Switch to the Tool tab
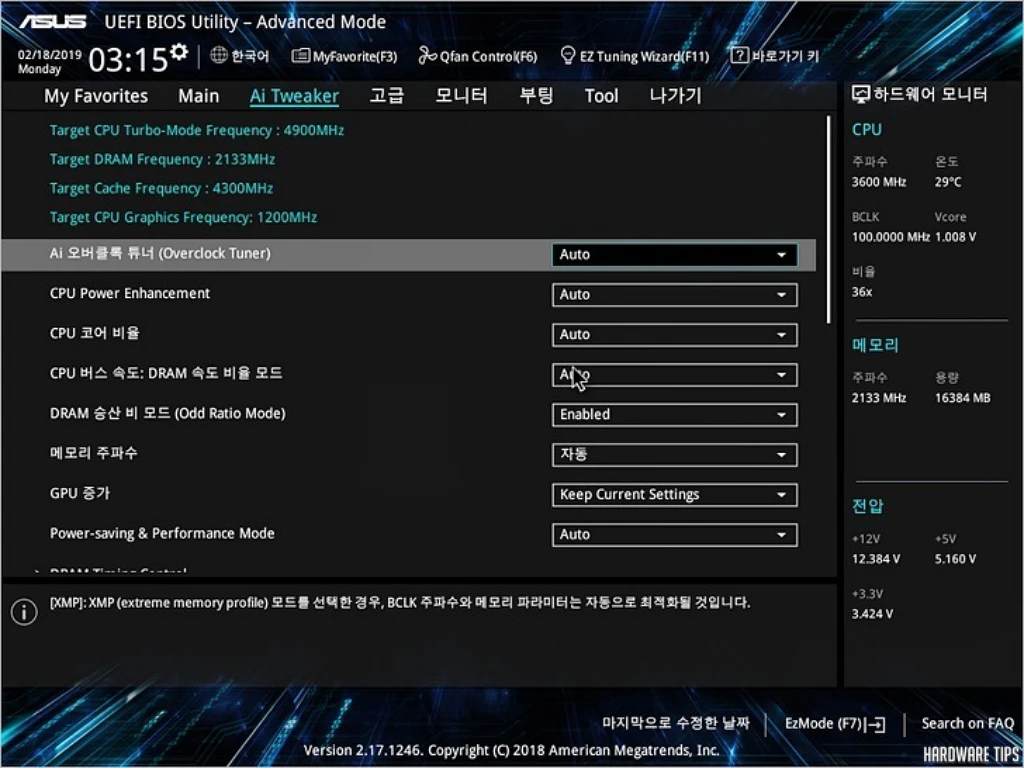 tap(601, 96)
